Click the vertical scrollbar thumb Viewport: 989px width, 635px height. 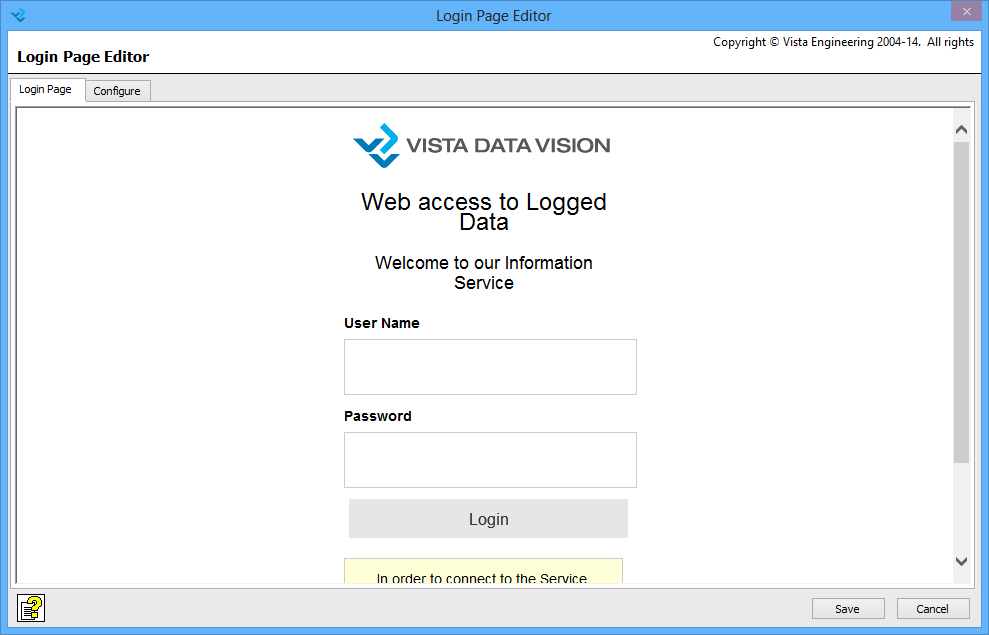(961, 302)
